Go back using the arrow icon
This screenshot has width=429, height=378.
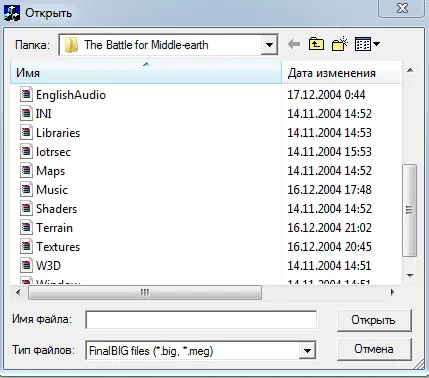294,44
